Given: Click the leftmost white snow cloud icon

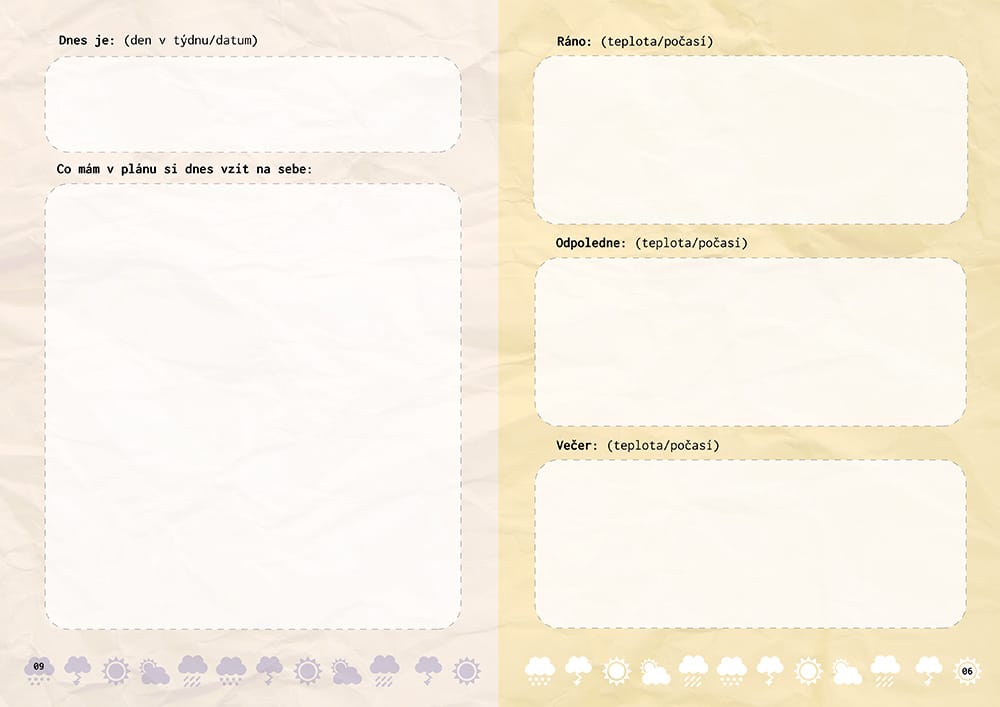Looking at the screenshot, I should click(x=540, y=670).
